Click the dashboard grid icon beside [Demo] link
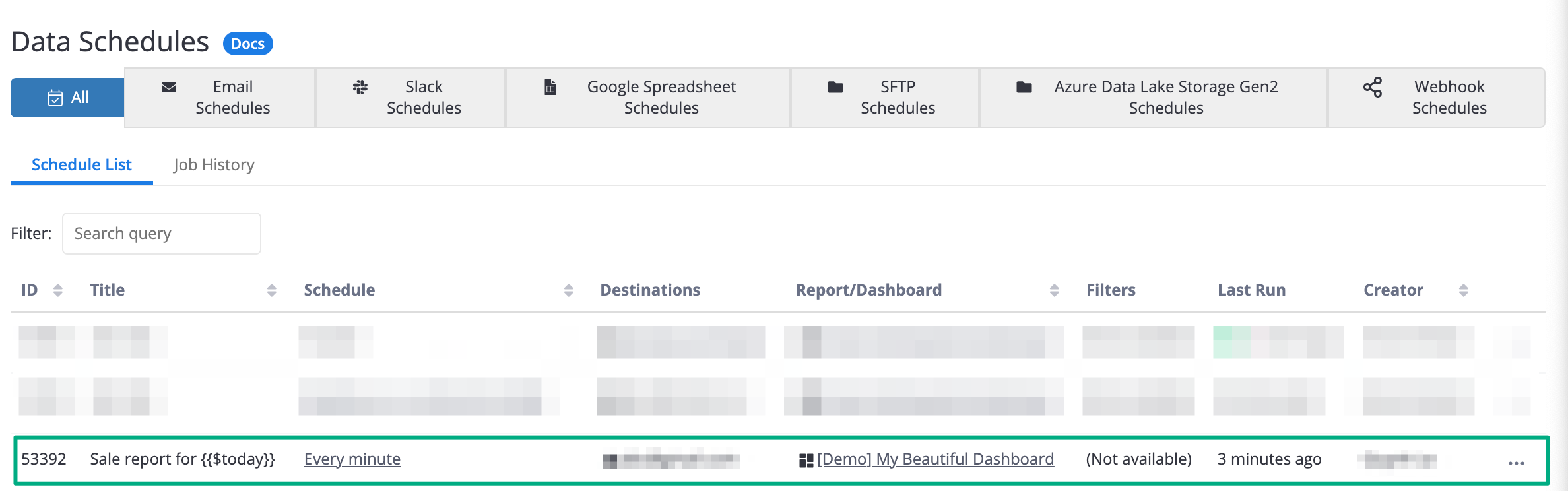This screenshot has width=1568, height=491. 806,460
